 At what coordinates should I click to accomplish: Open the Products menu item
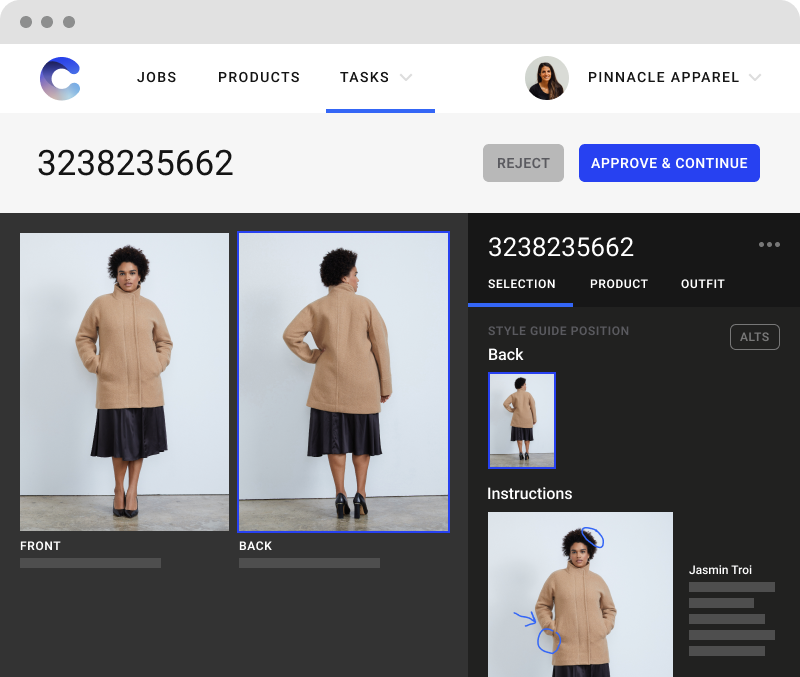pyautogui.click(x=259, y=78)
